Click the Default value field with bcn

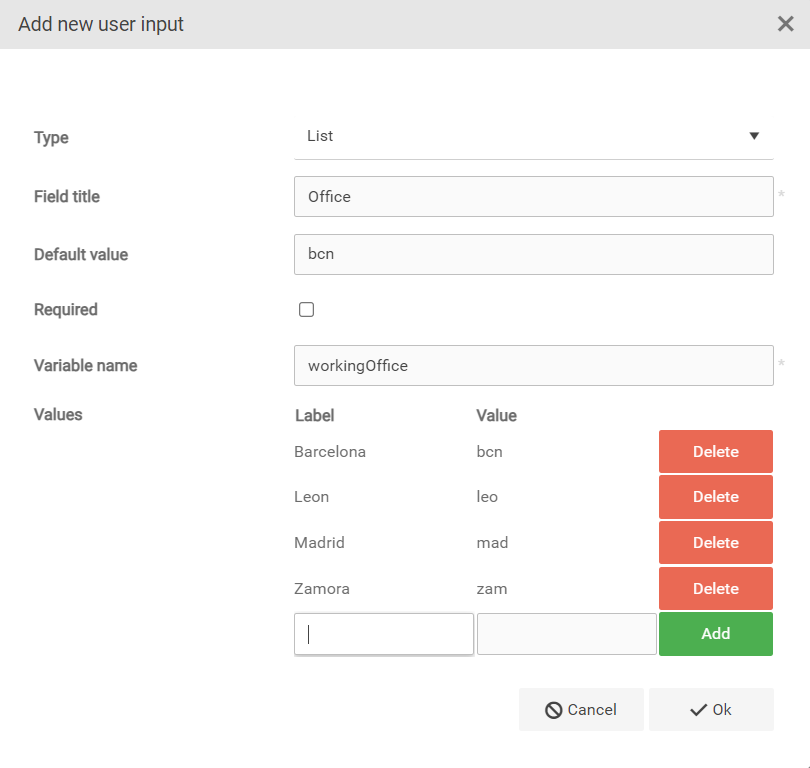coord(533,254)
